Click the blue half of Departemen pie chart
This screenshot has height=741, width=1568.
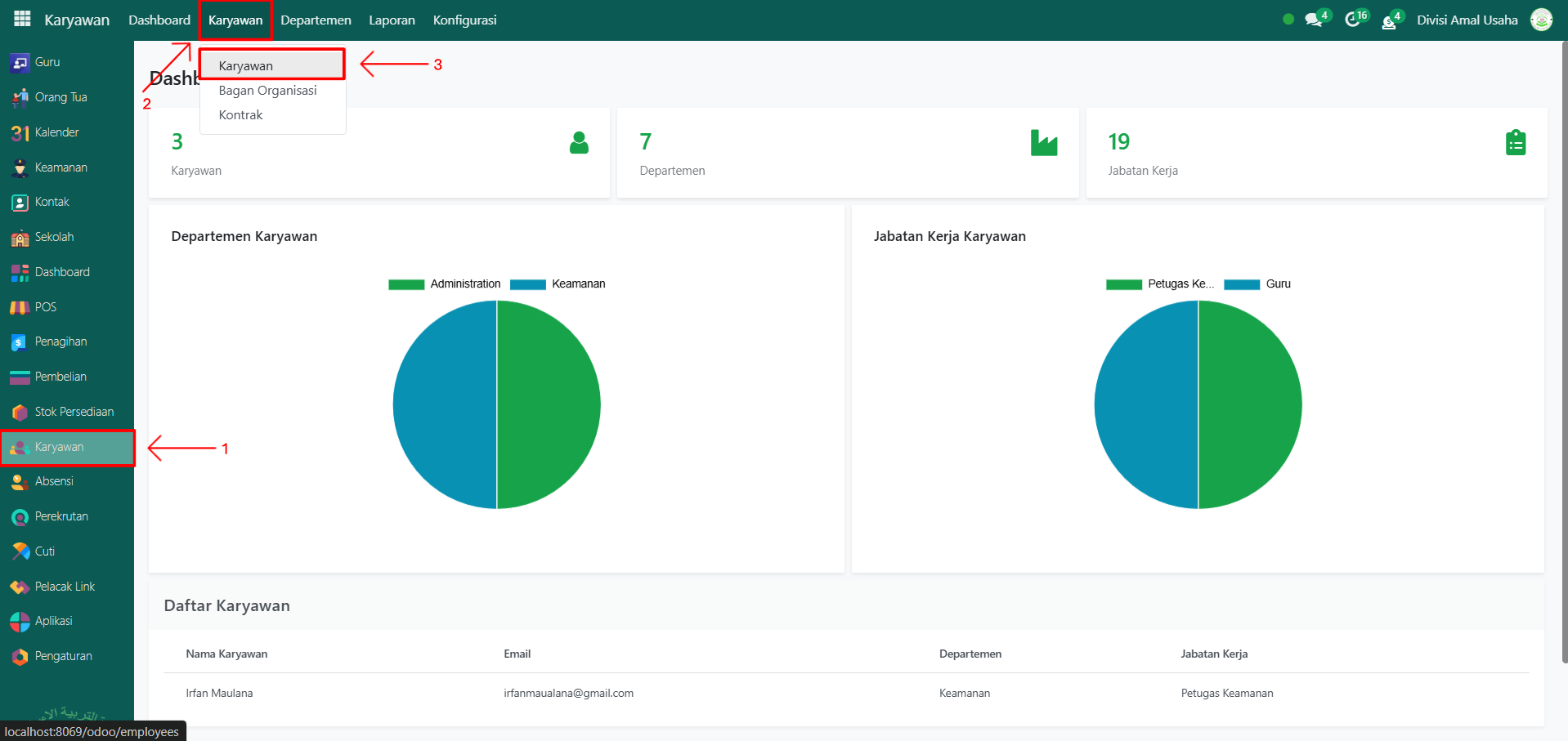pyautogui.click(x=444, y=404)
